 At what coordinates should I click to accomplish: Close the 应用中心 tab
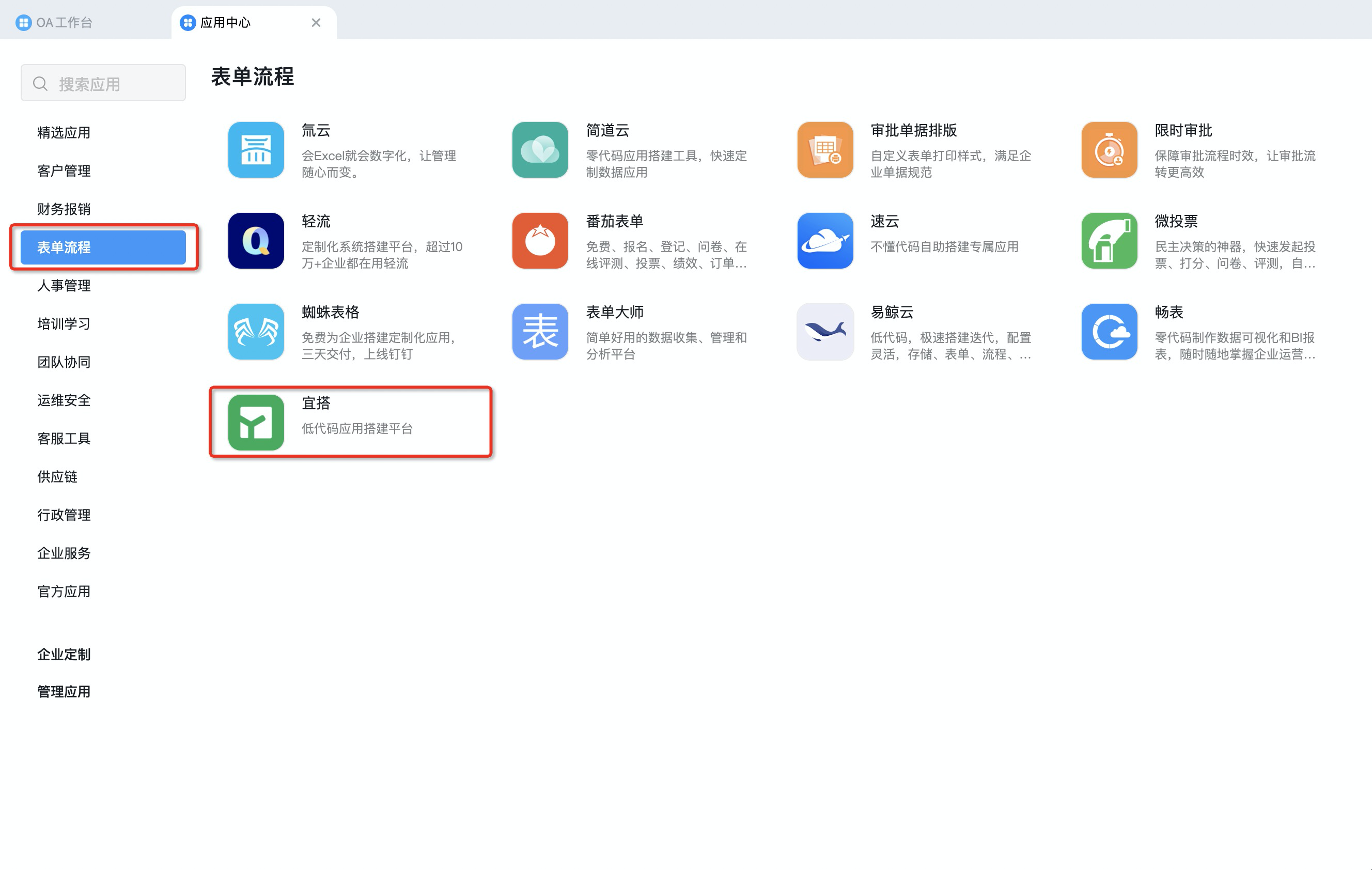[x=316, y=22]
